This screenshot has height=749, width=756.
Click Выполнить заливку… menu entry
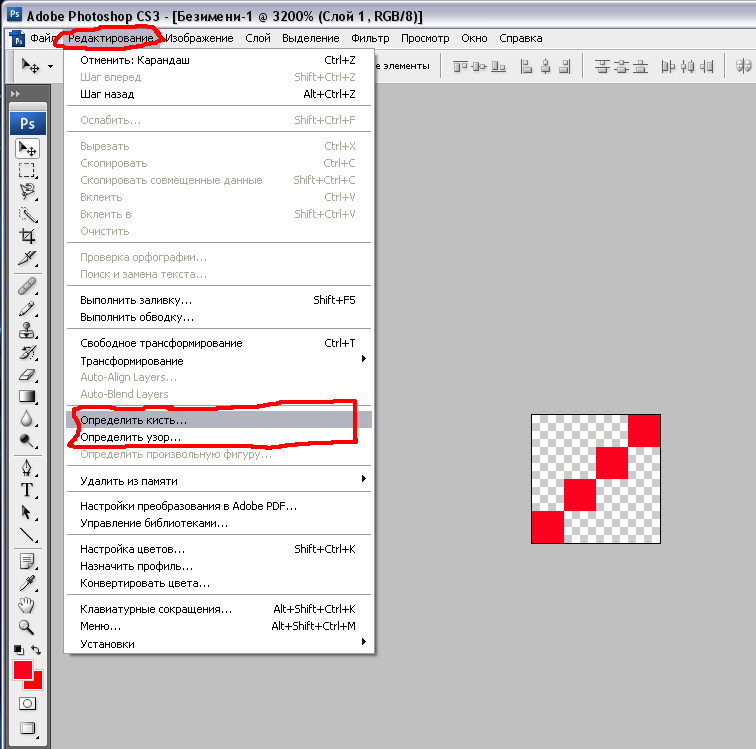click(136, 300)
